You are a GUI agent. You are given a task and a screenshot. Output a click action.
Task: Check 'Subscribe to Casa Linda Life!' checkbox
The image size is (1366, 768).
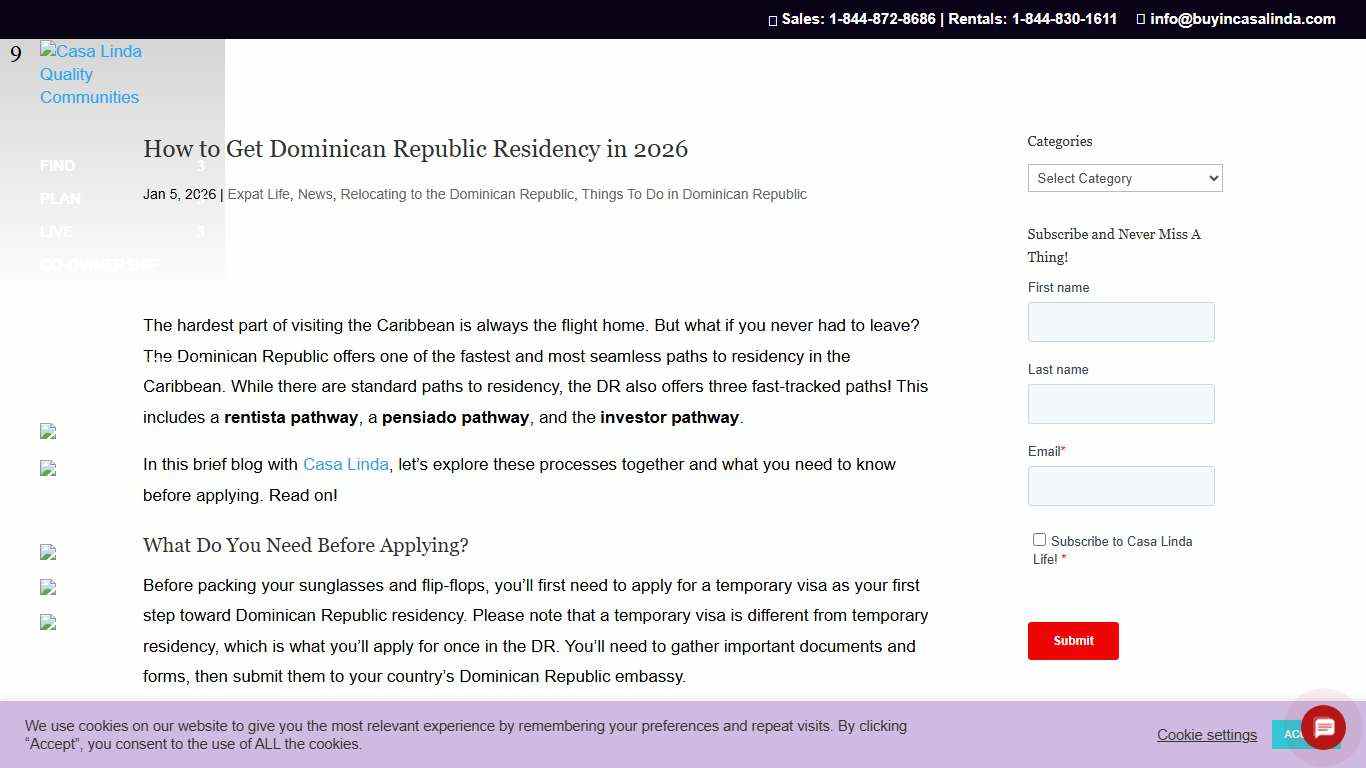tap(1039, 539)
